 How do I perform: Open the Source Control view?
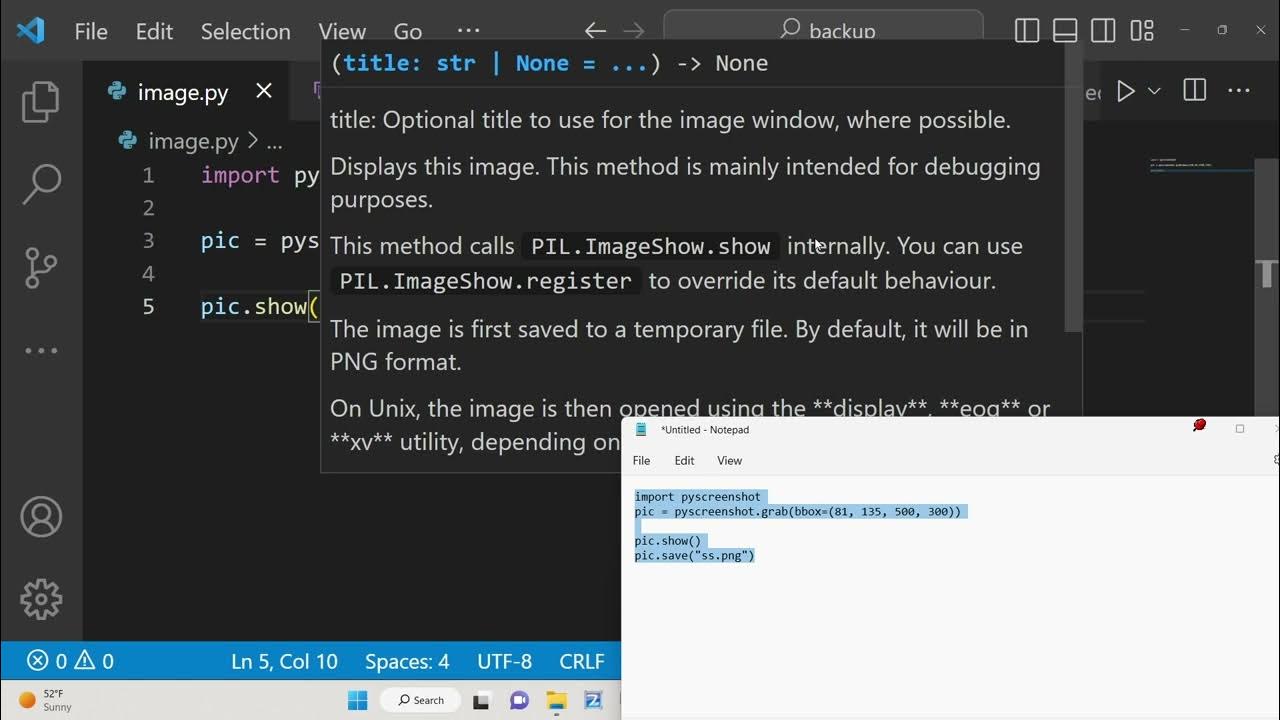(41, 267)
